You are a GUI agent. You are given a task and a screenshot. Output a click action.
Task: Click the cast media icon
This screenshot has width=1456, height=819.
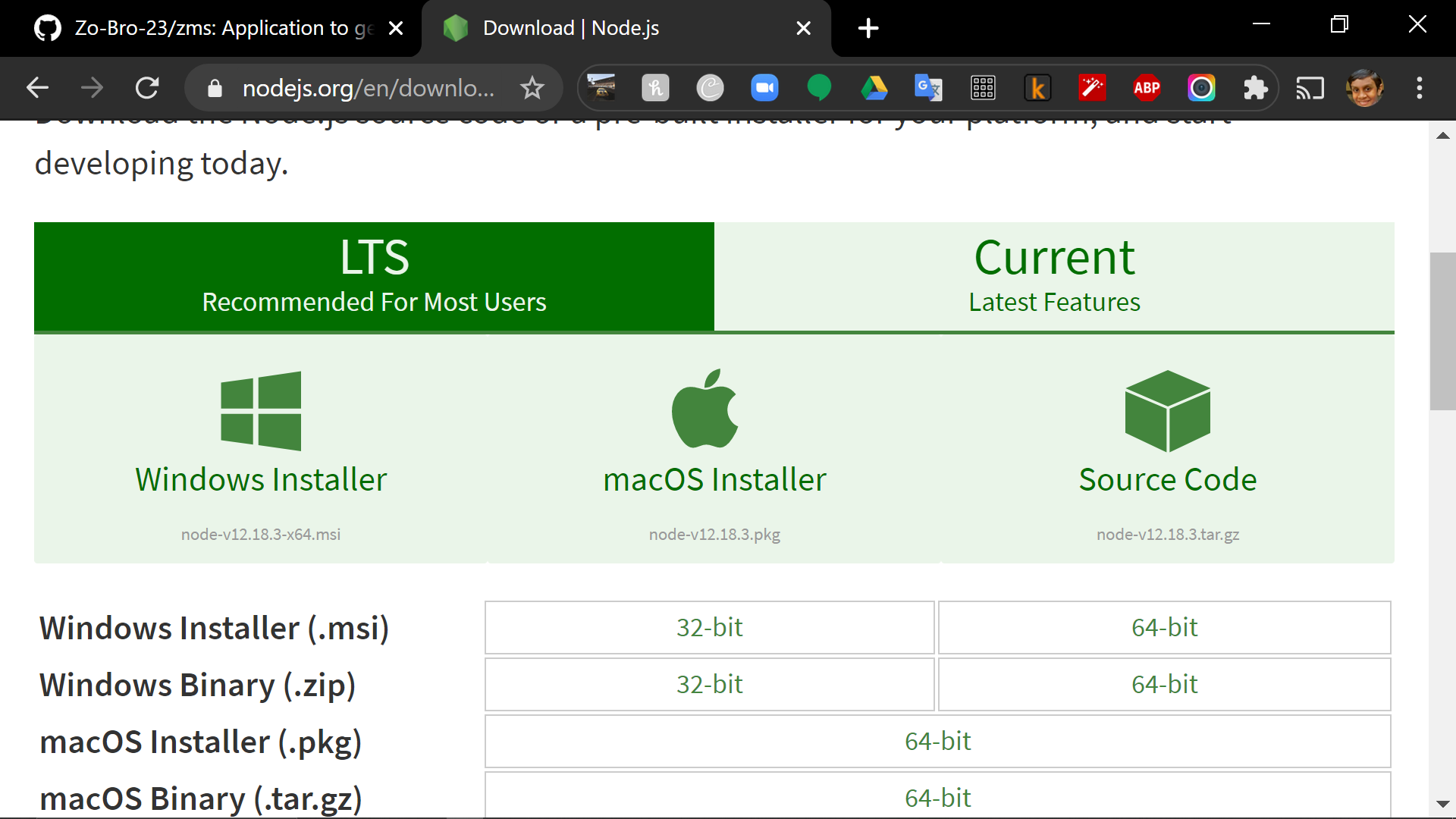1310,88
